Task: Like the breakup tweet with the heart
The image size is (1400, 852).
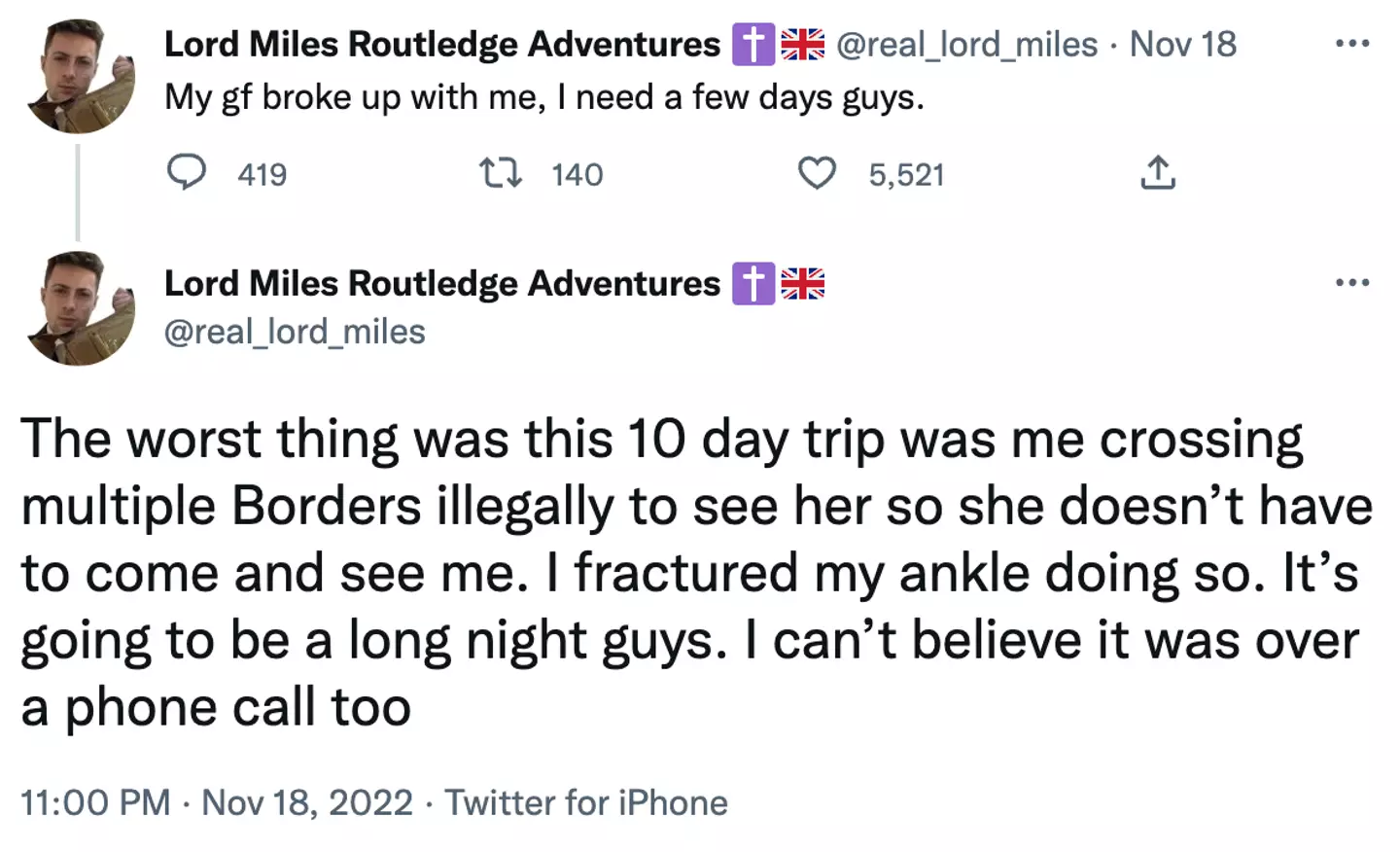Action: pyautogui.click(x=817, y=173)
